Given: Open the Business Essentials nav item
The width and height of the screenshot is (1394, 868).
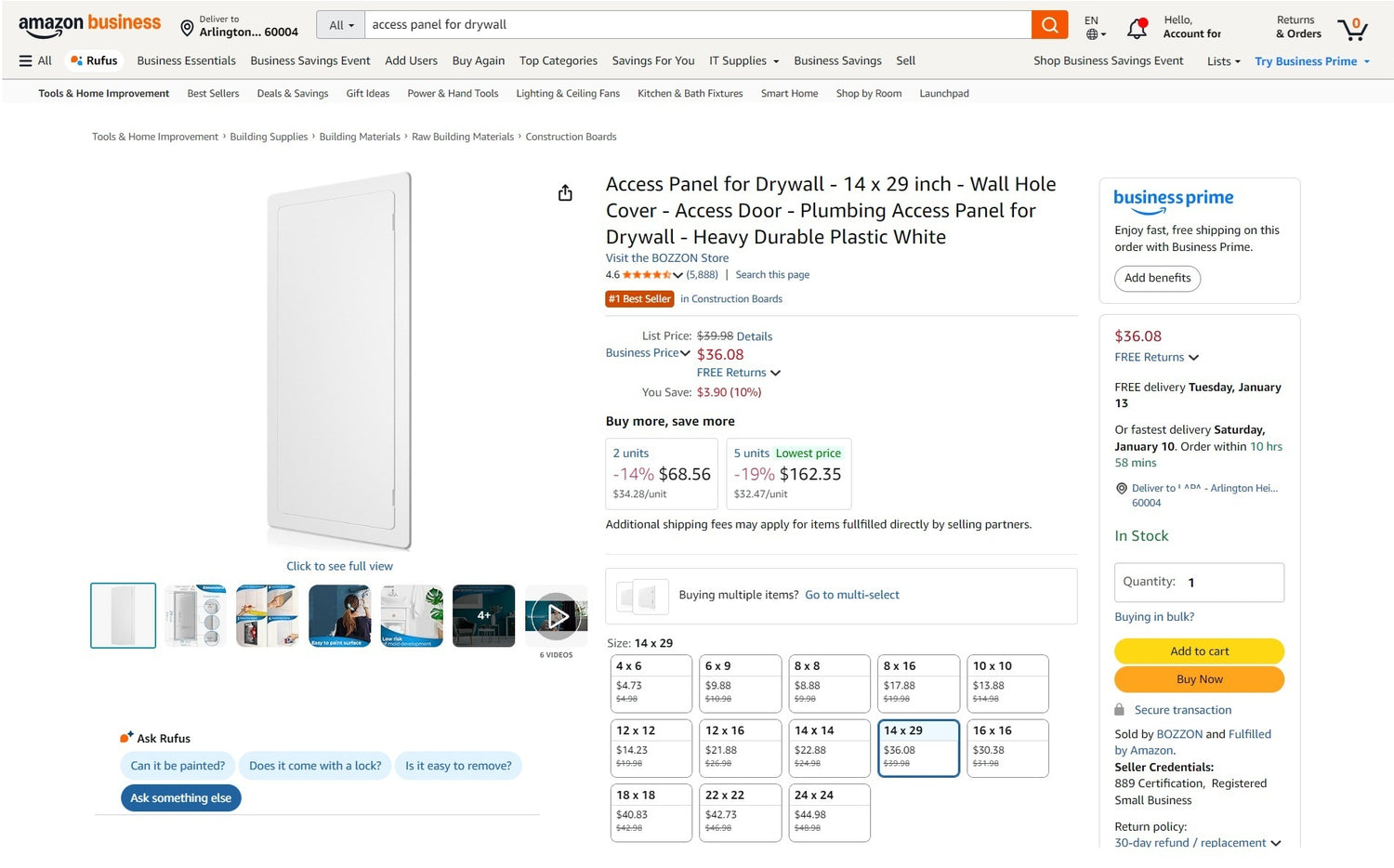Looking at the screenshot, I should click(186, 61).
